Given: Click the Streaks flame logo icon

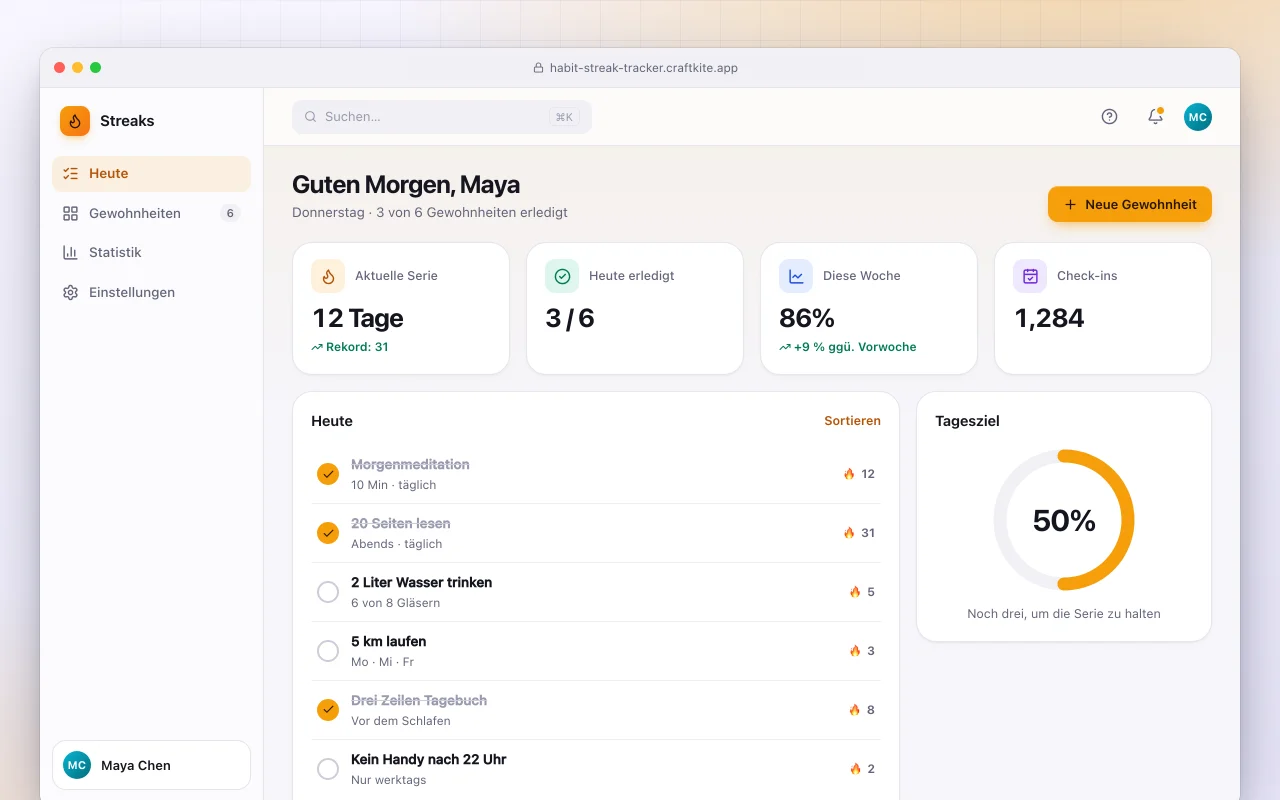Looking at the screenshot, I should [75, 121].
